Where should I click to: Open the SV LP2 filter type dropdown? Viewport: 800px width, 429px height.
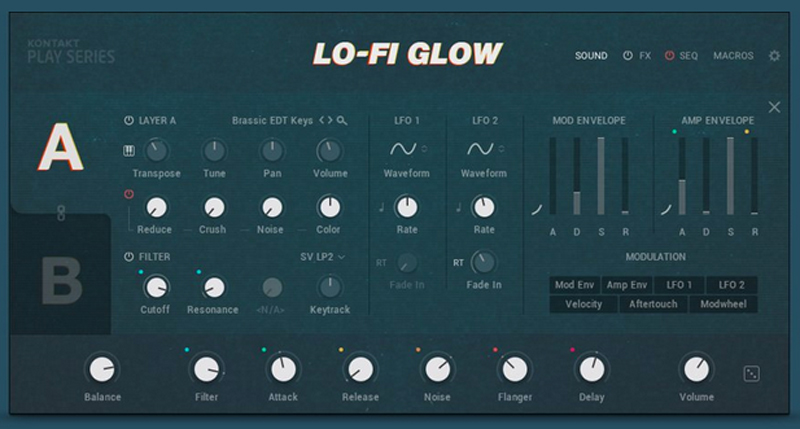point(322,257)
